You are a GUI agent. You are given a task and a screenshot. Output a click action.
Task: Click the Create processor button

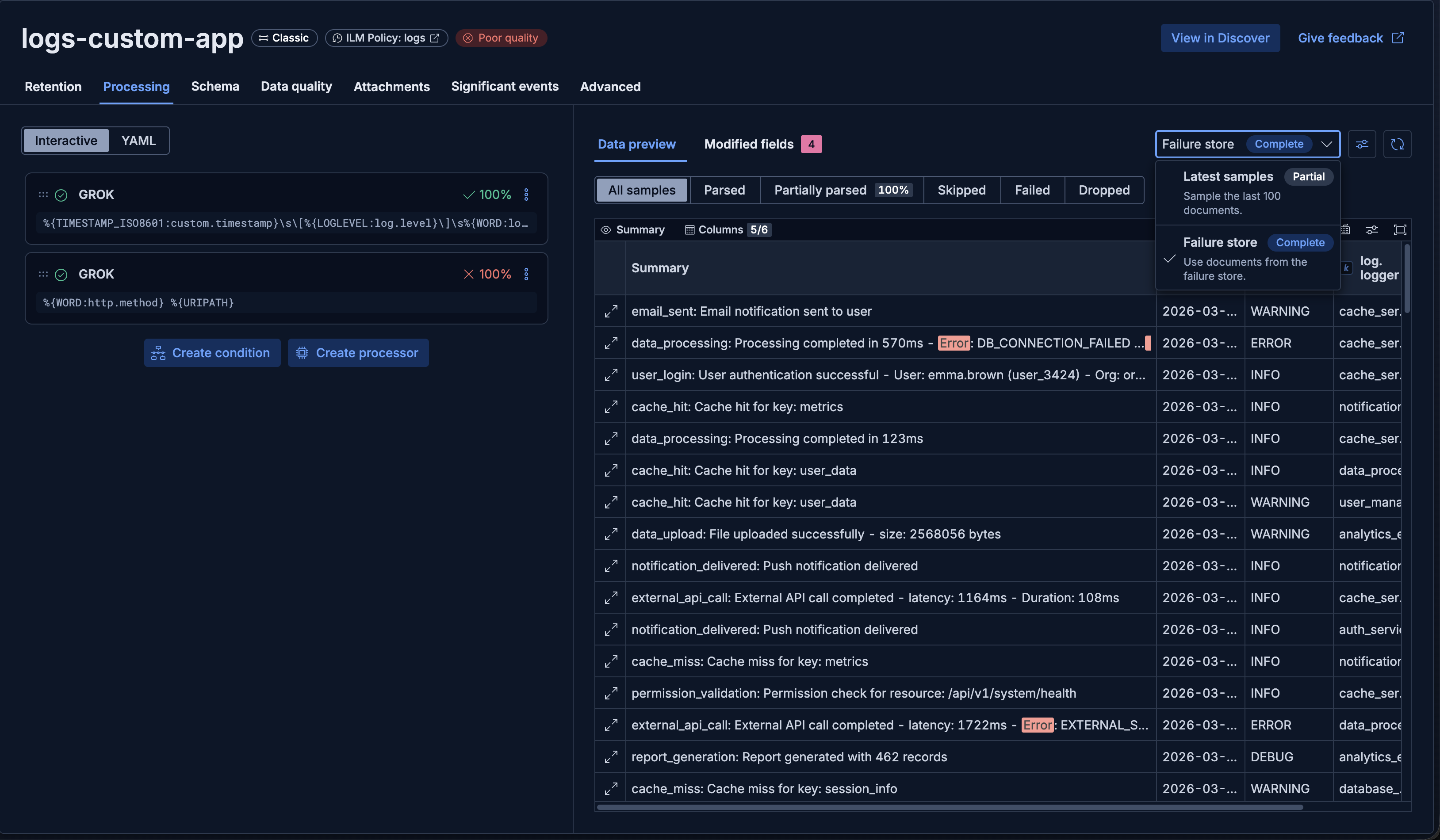click(x=358, y=353)
